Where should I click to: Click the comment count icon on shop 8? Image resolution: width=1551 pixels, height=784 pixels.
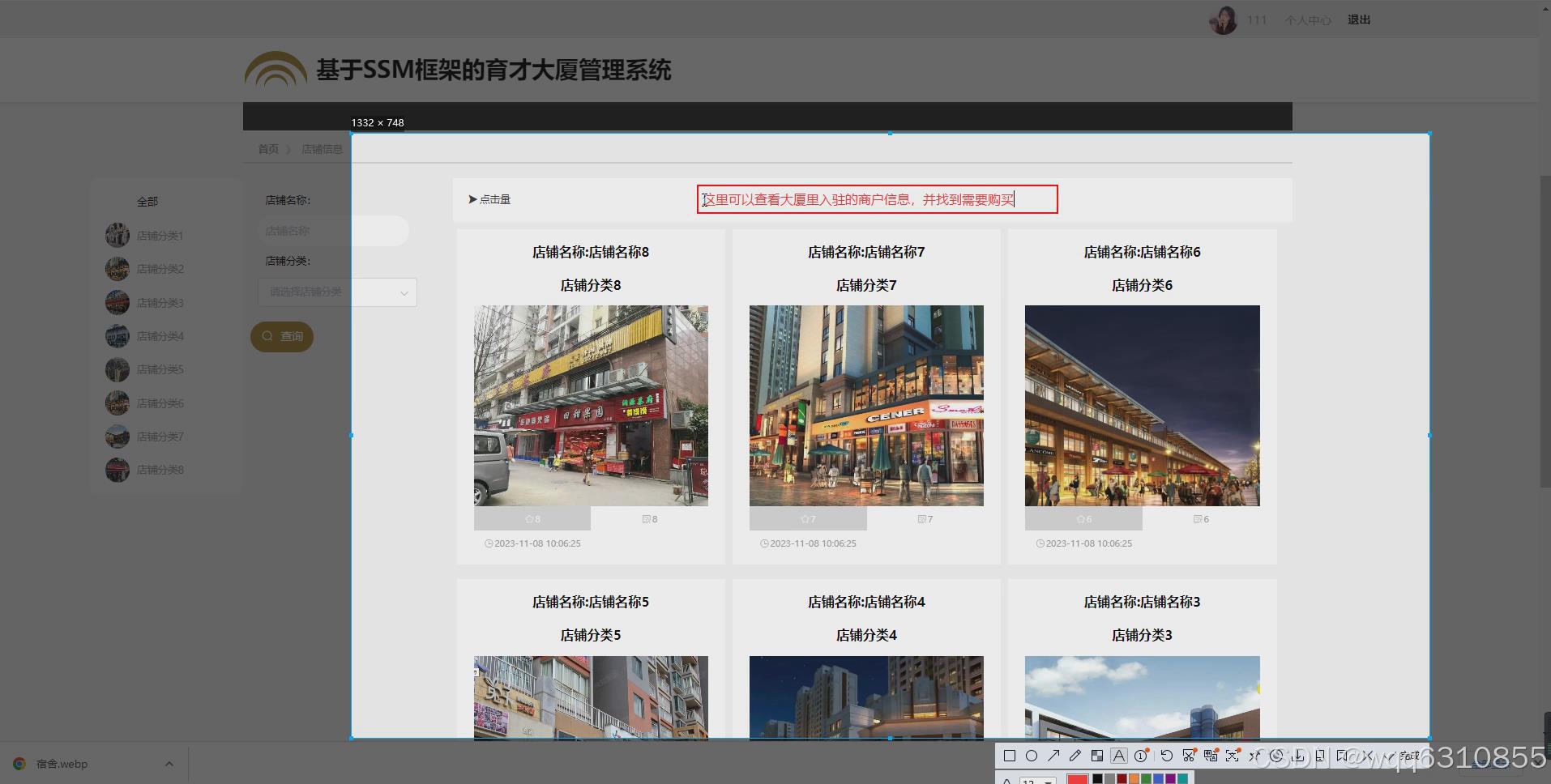tap(650, 519)
